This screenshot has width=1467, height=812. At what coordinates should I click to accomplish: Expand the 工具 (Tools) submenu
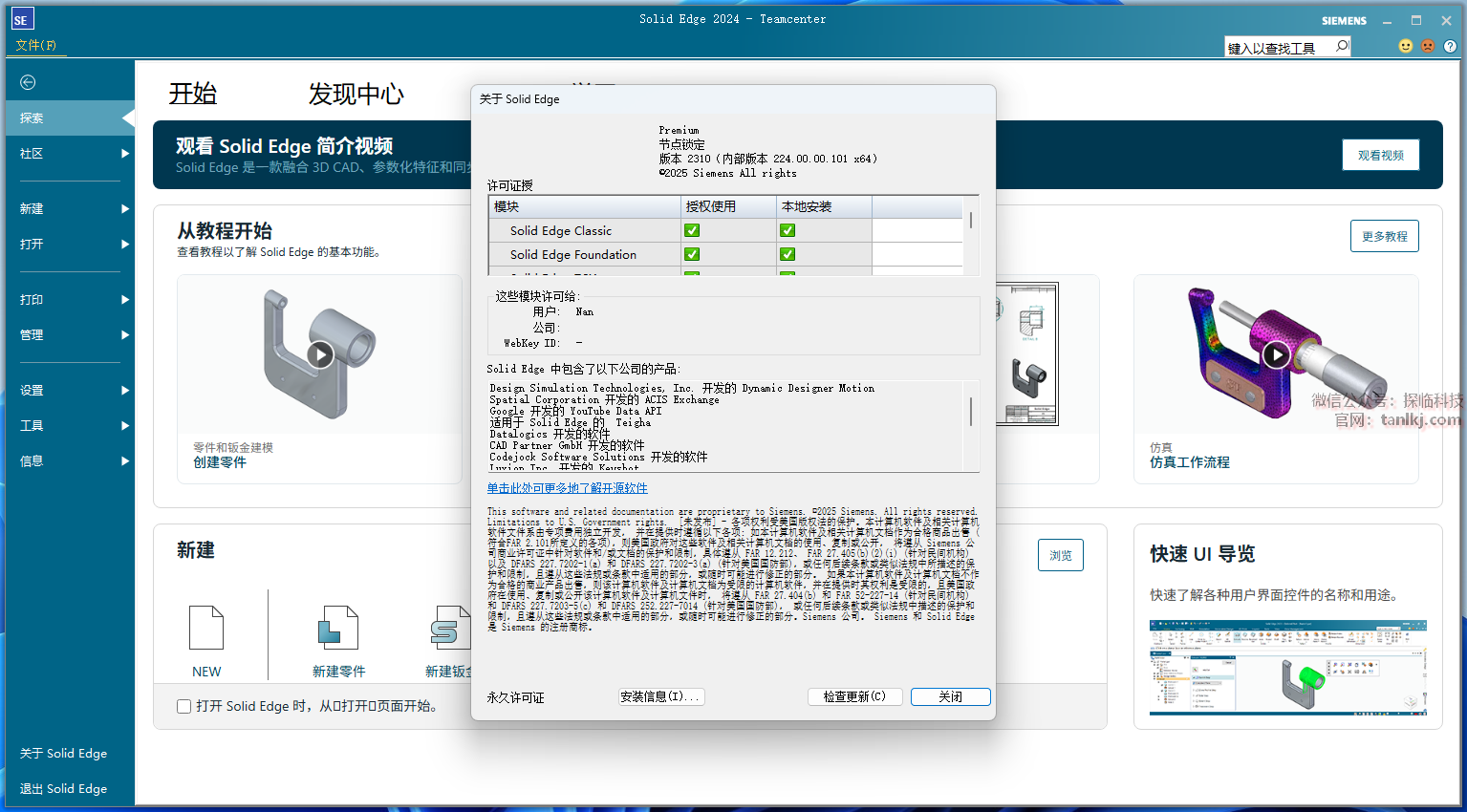click(x=72, y=425)
